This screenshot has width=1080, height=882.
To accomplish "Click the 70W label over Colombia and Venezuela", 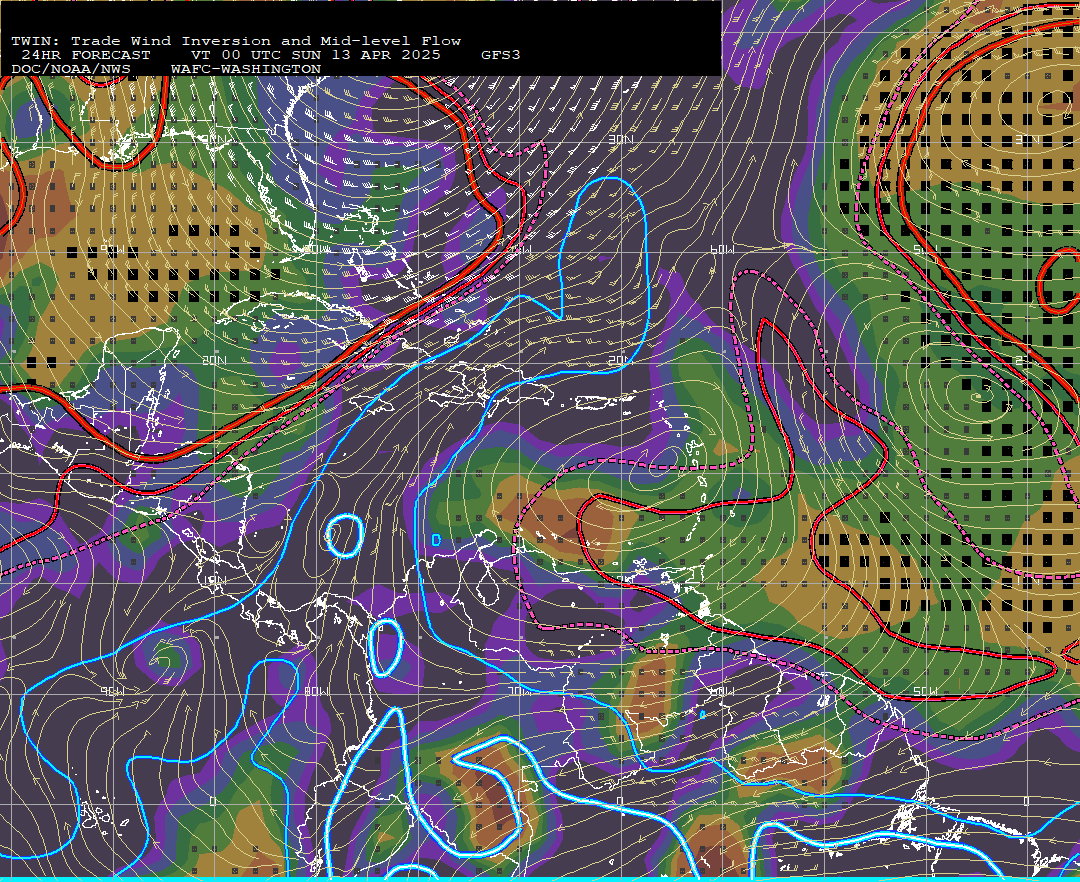I will [519, 691].
